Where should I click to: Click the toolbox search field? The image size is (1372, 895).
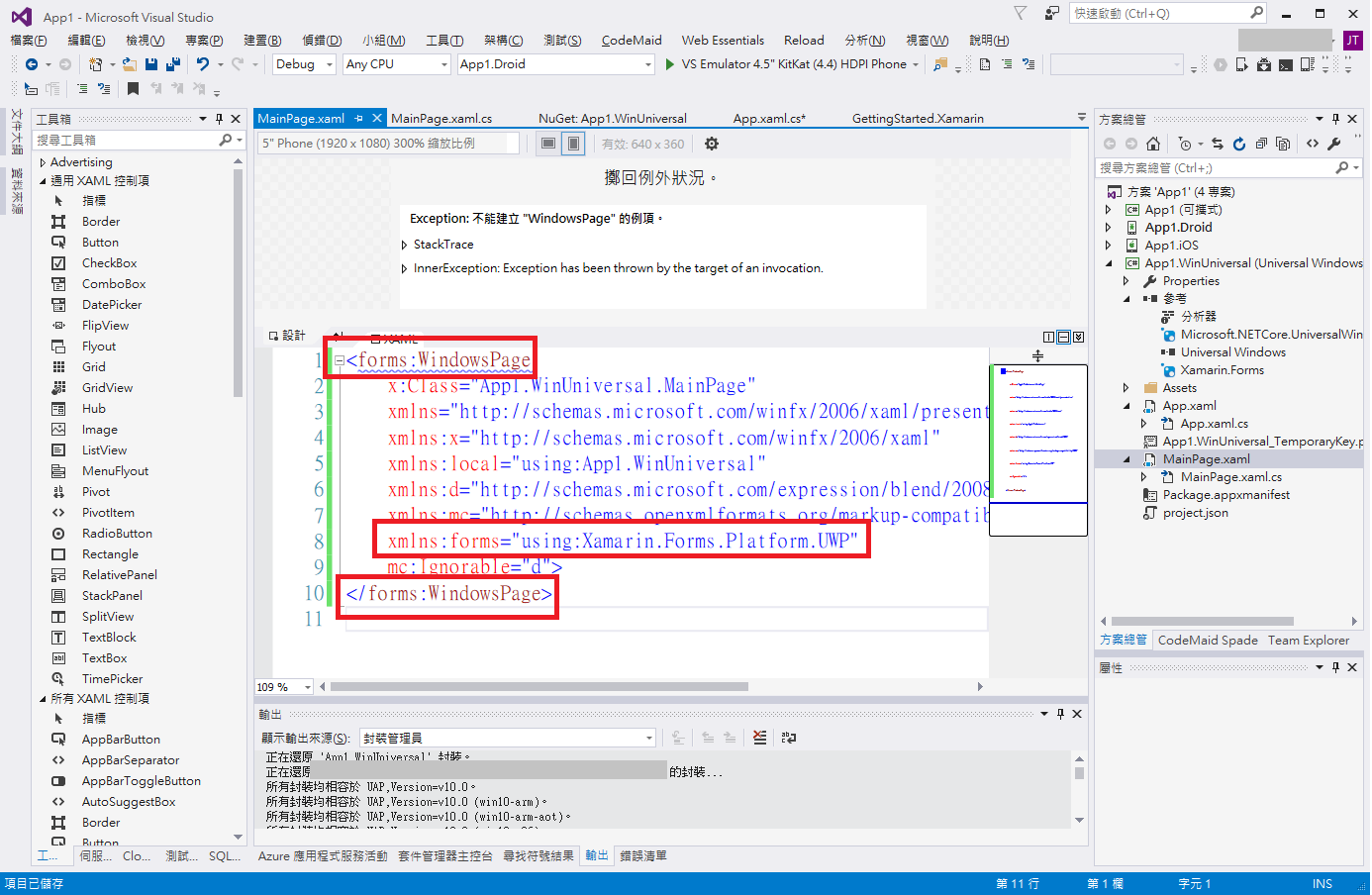(139, 141)
